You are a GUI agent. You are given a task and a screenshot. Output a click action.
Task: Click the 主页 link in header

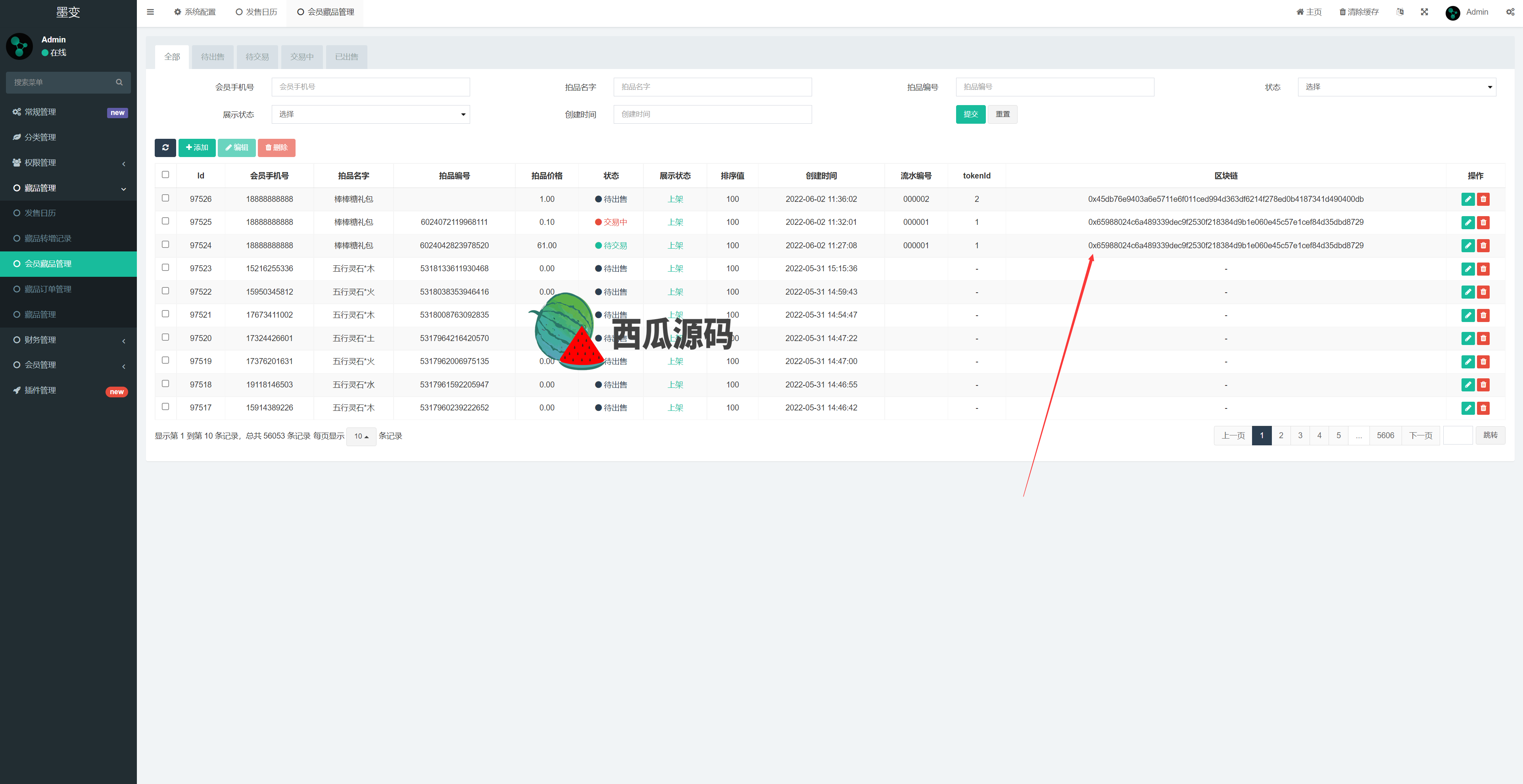point(1309,12)
